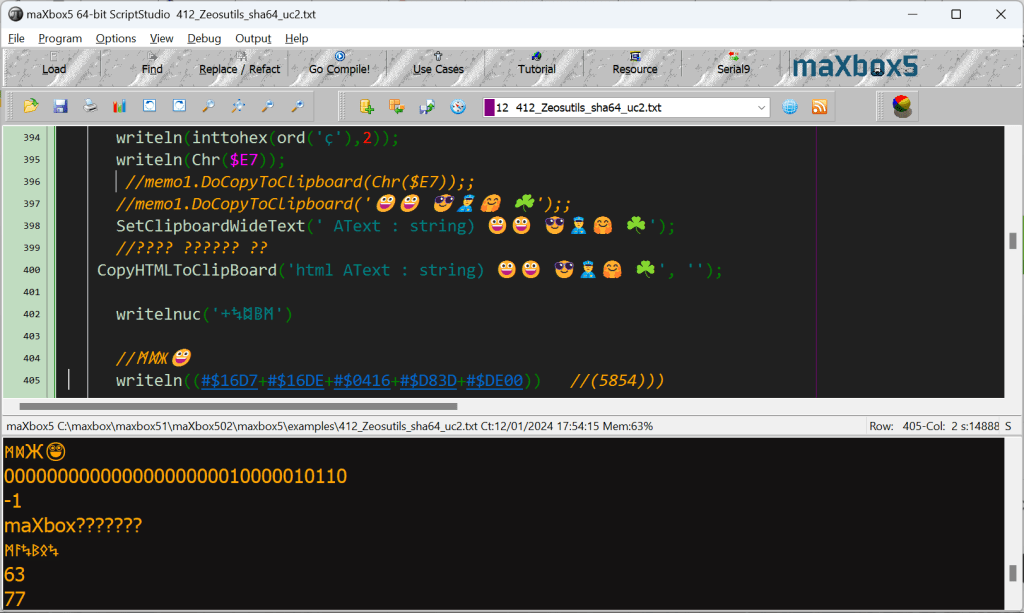Screen dimensions: 1024x613
Task: Click the printer icon in toolbar
Action: coord(90,107)
